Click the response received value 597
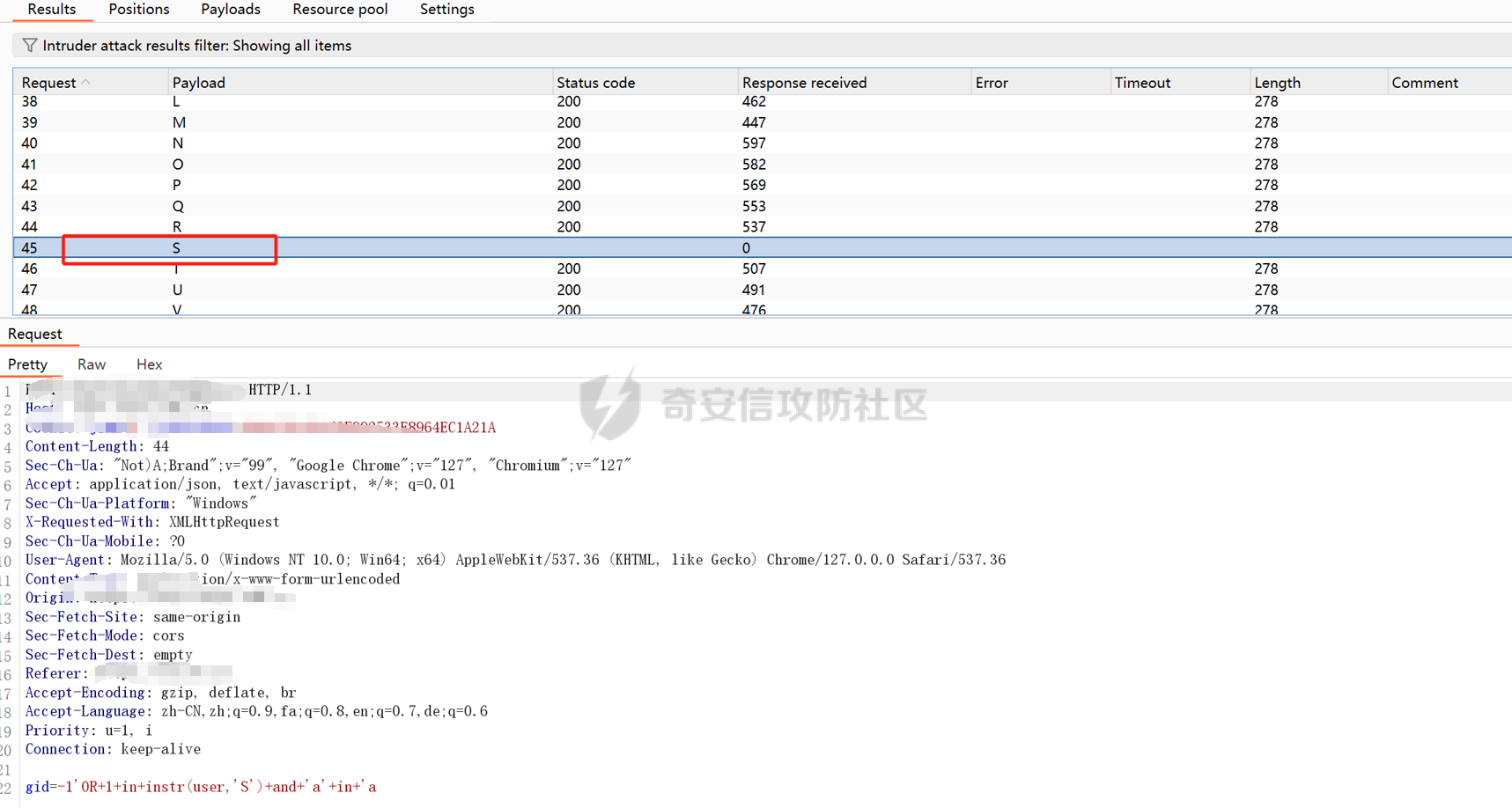This screenshot has width=1512, height=808. tap(754, 143)
